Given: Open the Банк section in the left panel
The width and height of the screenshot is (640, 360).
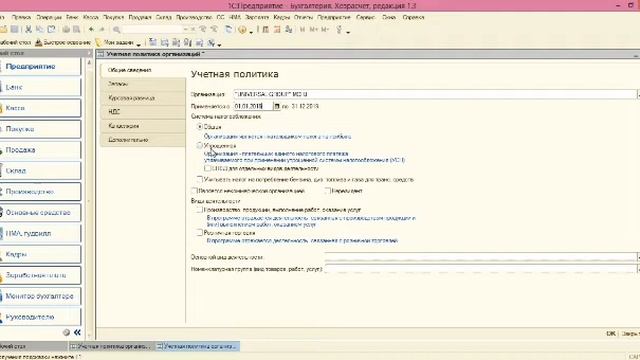Looking at the screenshot, I should (x=40, y=87).
